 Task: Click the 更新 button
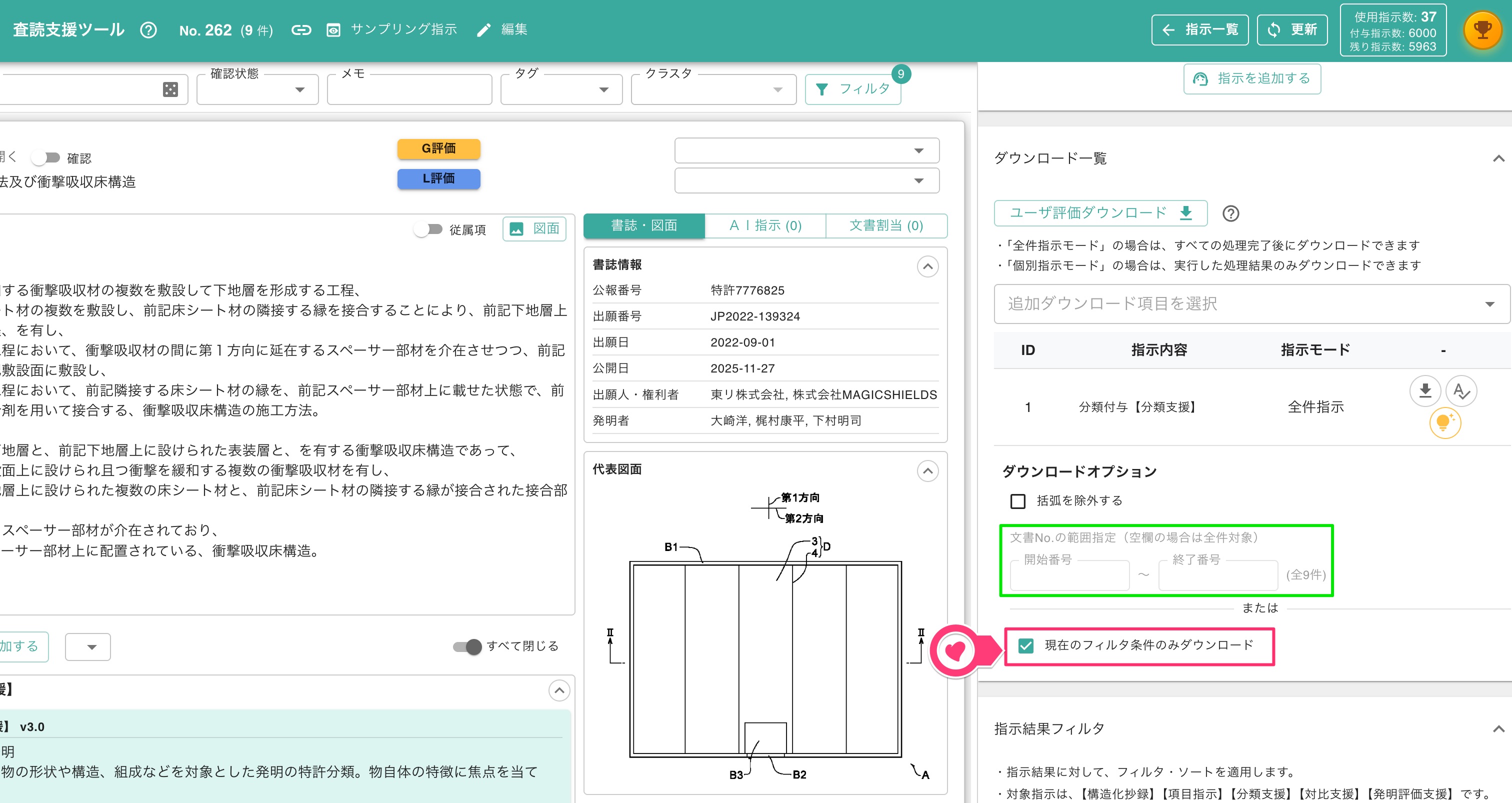click(x=1292, y=29)
